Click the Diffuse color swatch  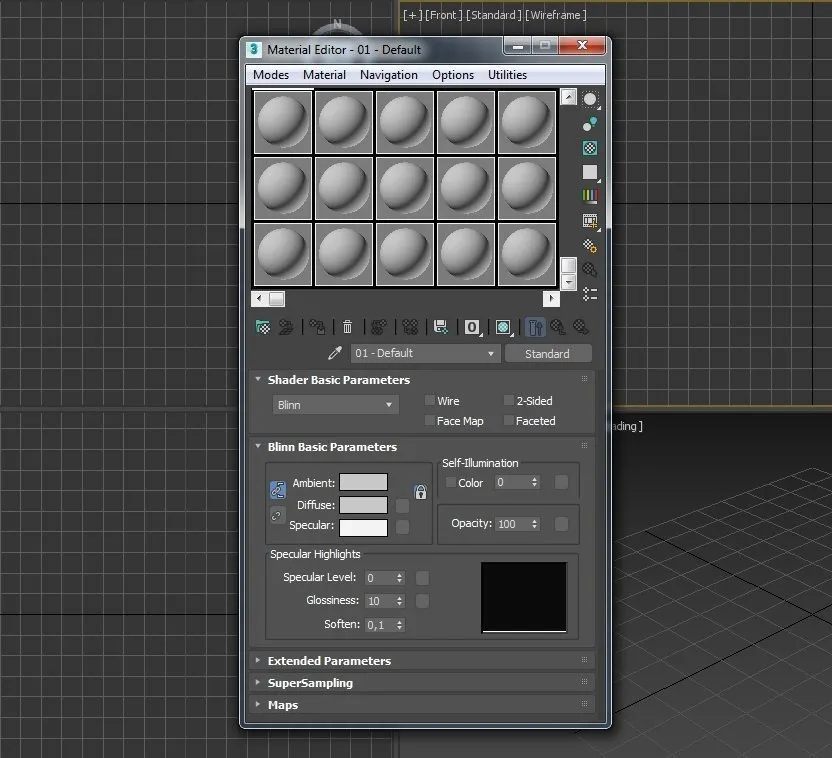(x=363, y=505)
